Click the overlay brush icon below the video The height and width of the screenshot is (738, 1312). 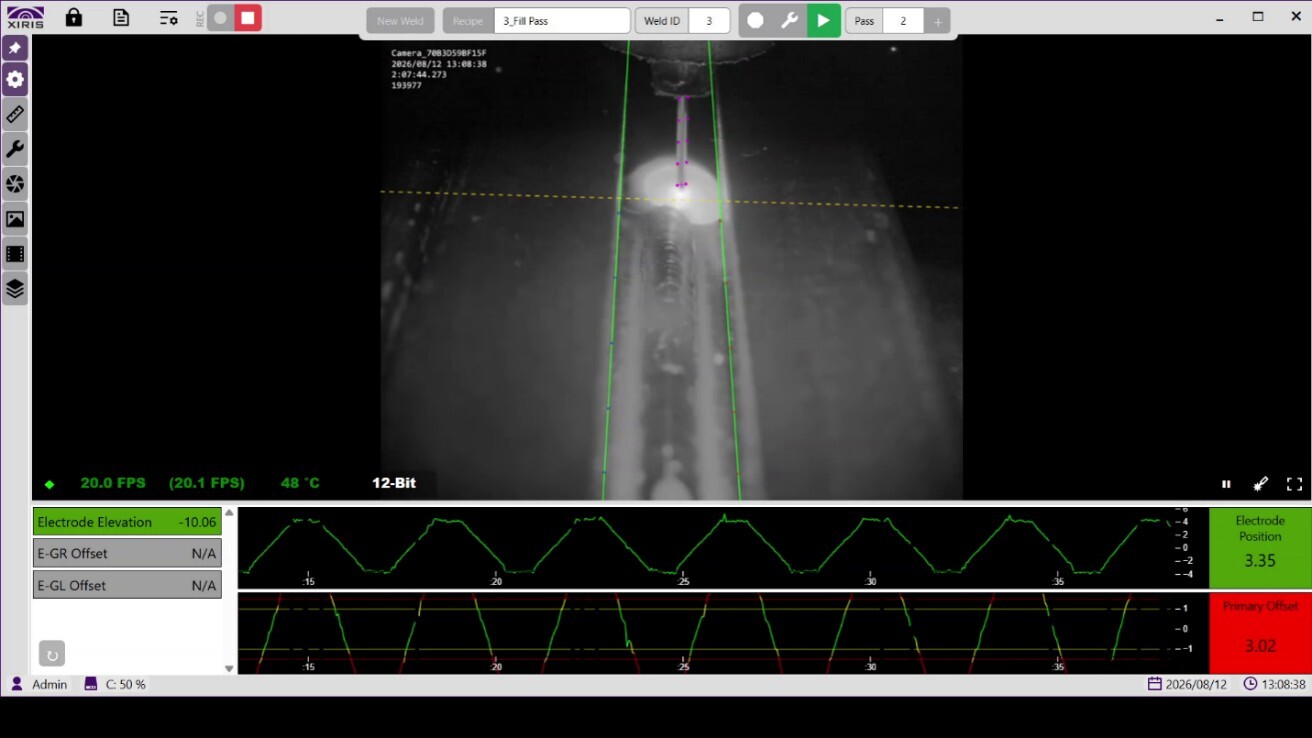click(1260, 484)
